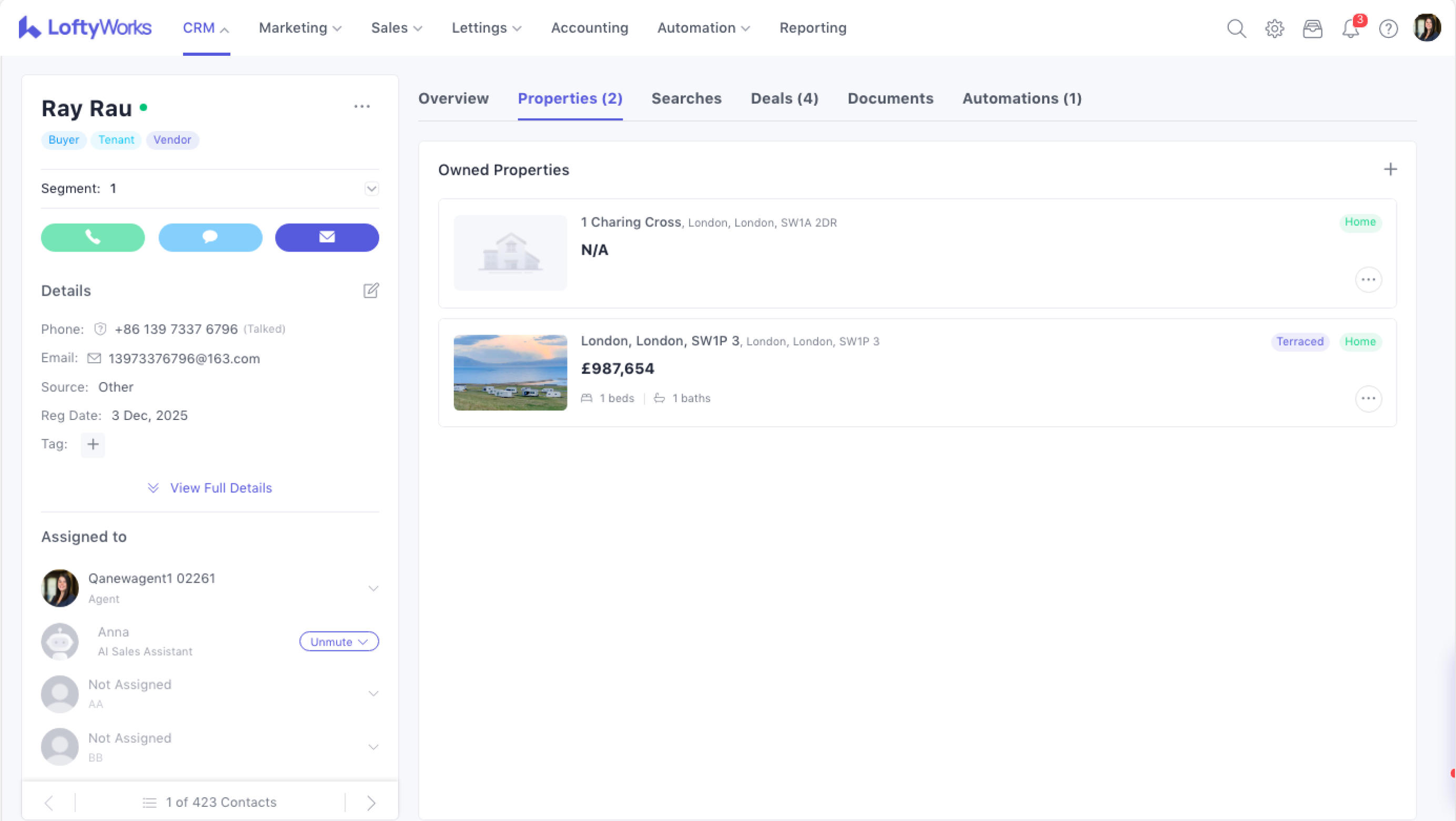
Task: Click the purple email envelope button
Action: 327,237
